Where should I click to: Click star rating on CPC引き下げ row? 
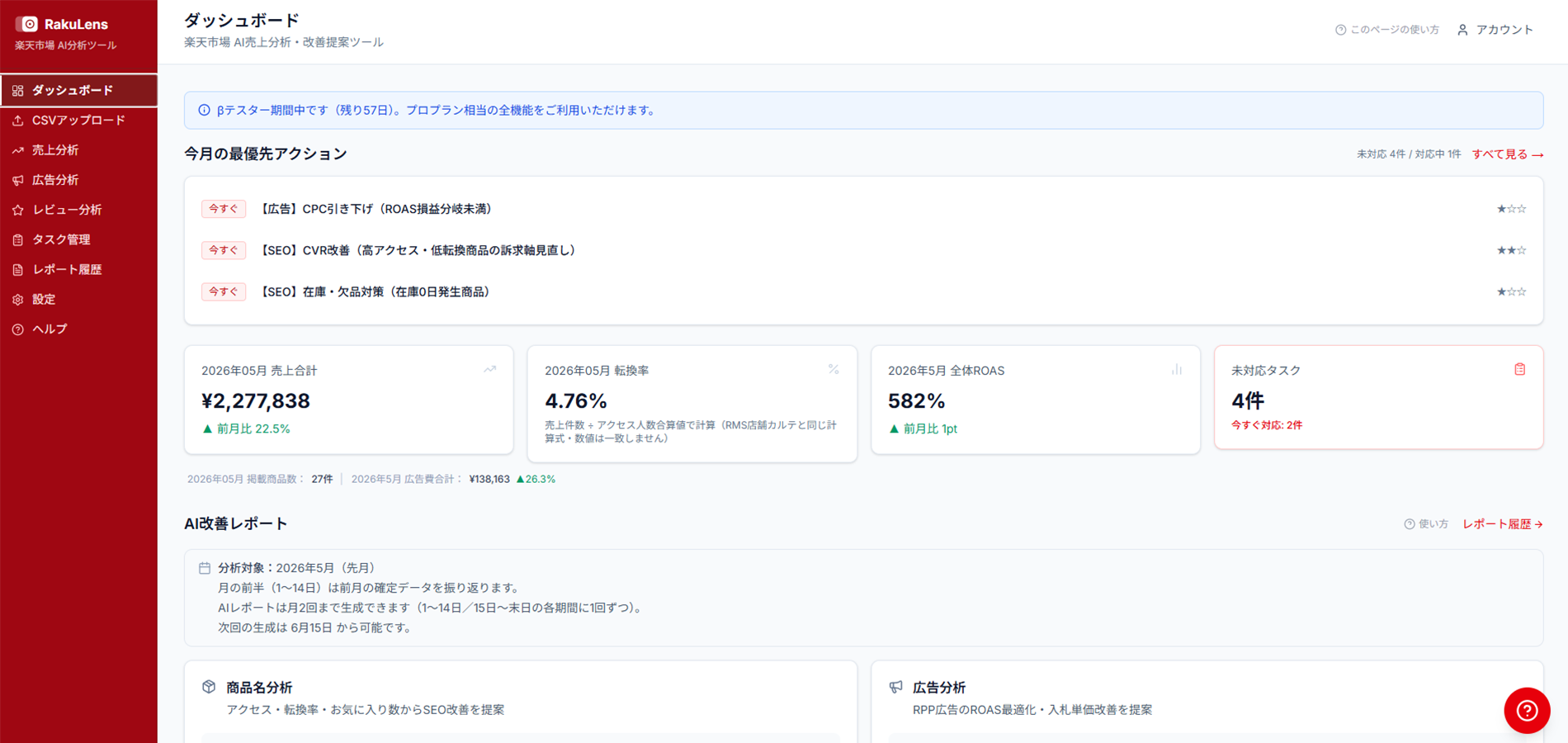point(1512,209)
